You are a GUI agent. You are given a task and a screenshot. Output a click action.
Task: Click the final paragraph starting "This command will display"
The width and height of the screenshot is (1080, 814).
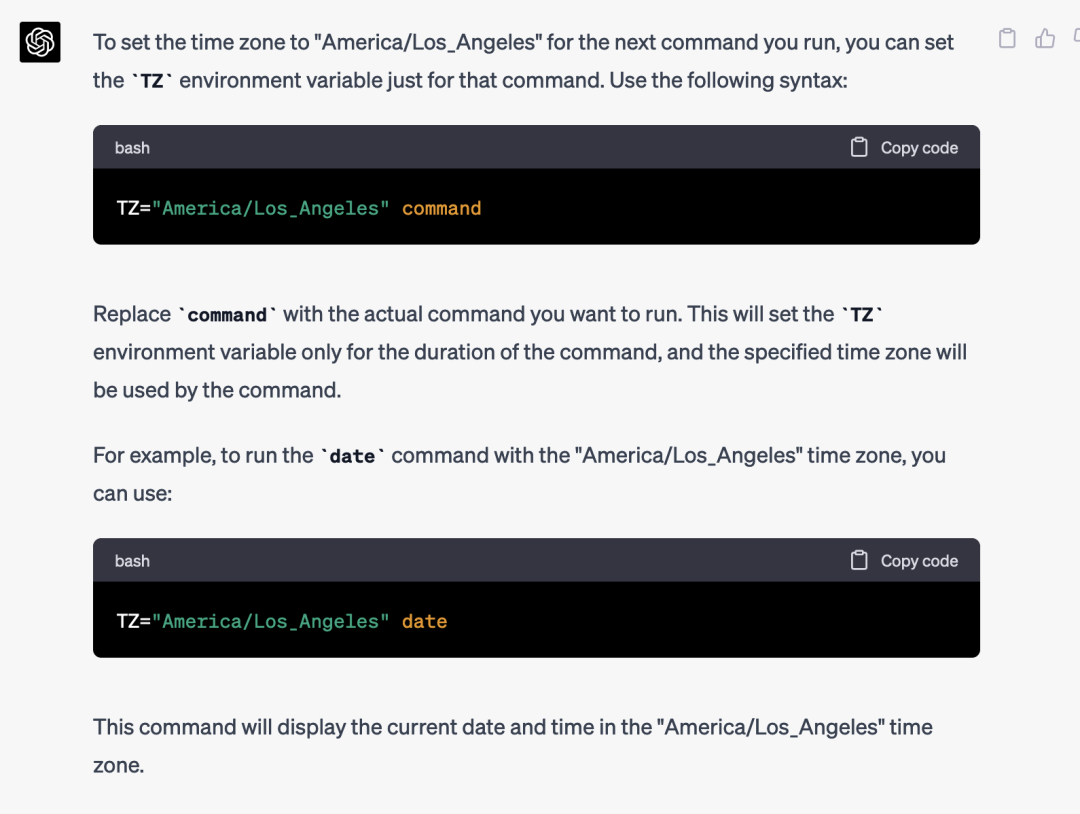(x=513, y=746)
